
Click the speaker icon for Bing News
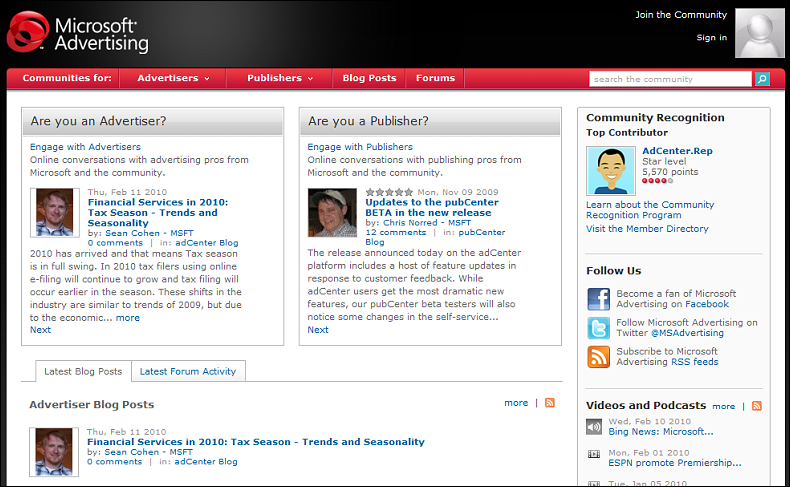[594, 427]
